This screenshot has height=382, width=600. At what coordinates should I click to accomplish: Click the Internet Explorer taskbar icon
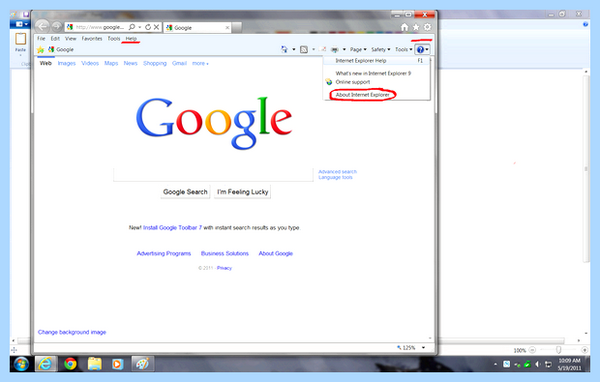click(x=46, y=364)
